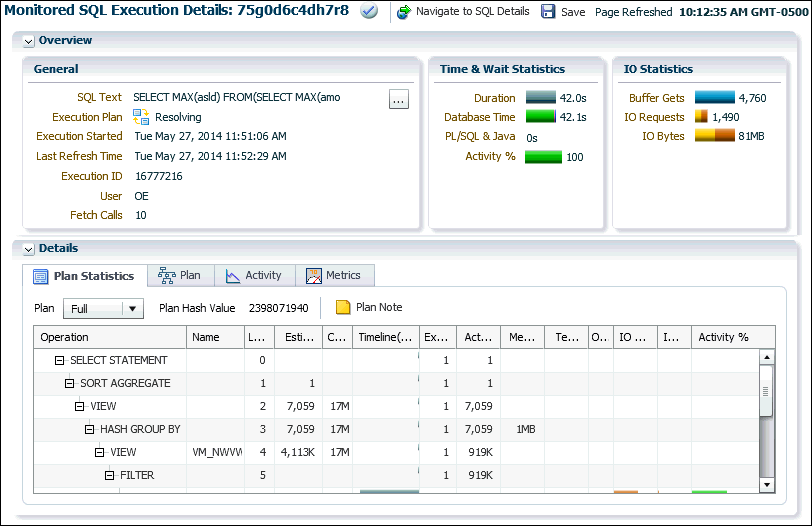Open the Metrics tab
The image size is (812, 526).
point(335,275)
